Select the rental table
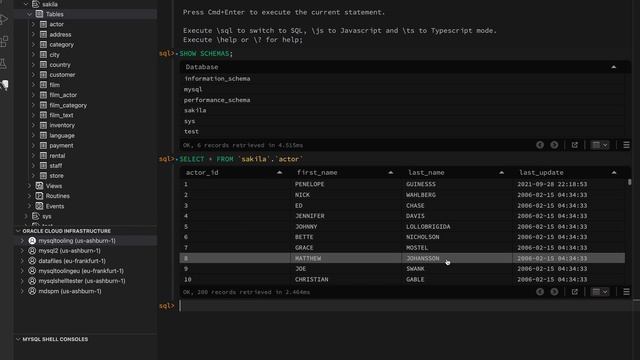Screen dimensions: 640x360 (57, 156)
